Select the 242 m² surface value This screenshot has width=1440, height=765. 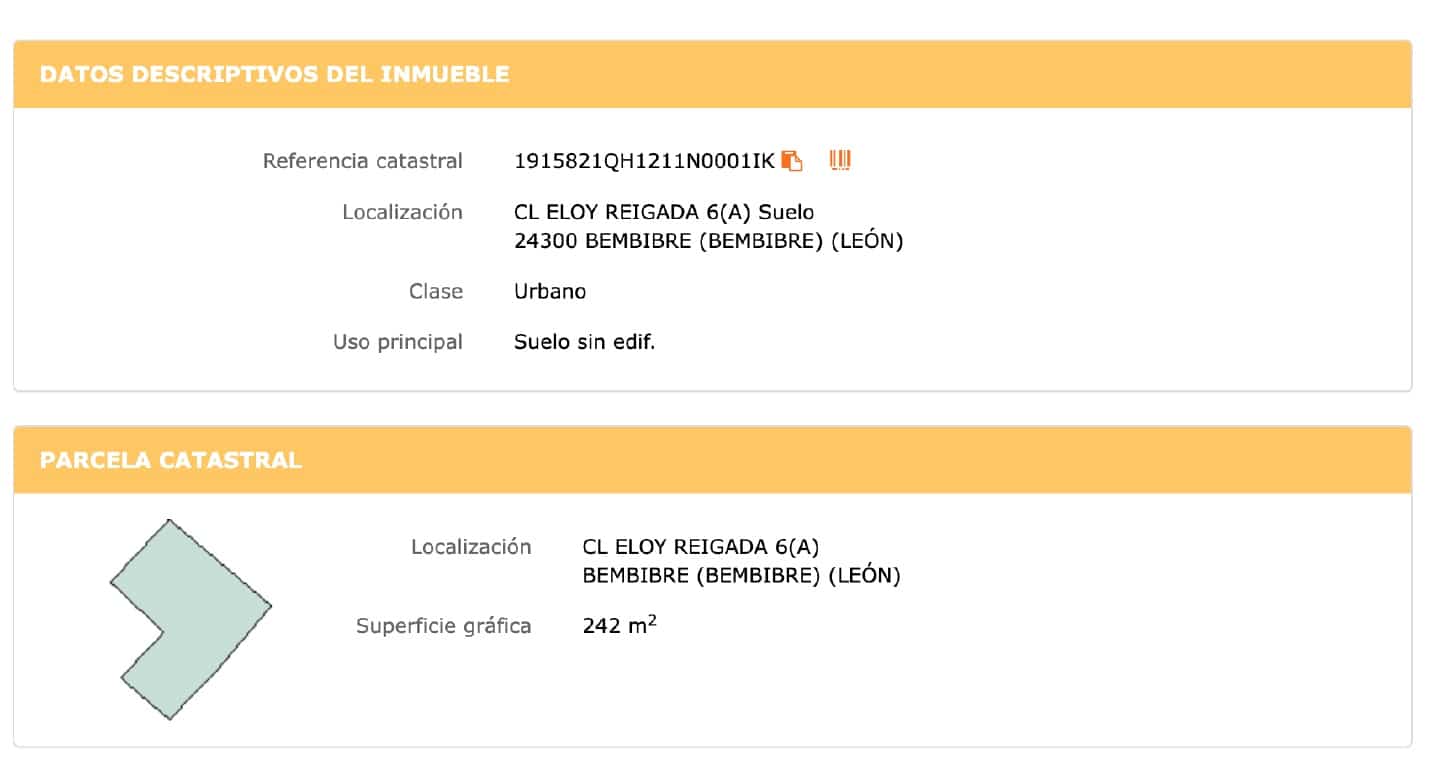click(619, 626)
